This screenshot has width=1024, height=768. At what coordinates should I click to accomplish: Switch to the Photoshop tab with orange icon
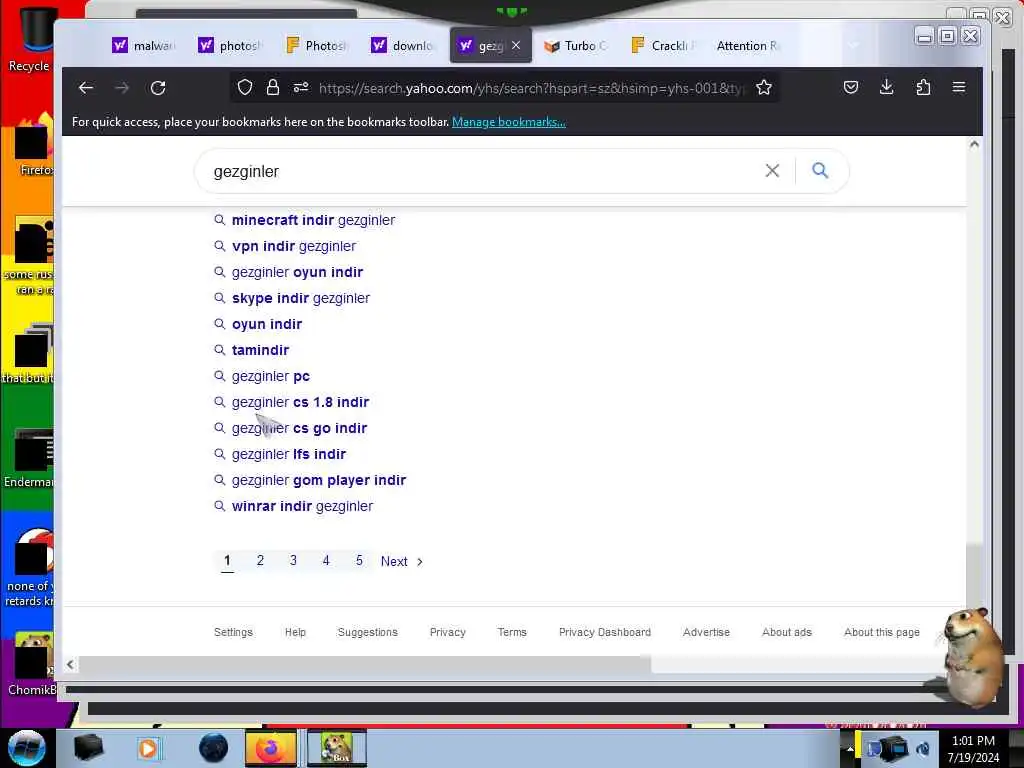tap(317, 46)
